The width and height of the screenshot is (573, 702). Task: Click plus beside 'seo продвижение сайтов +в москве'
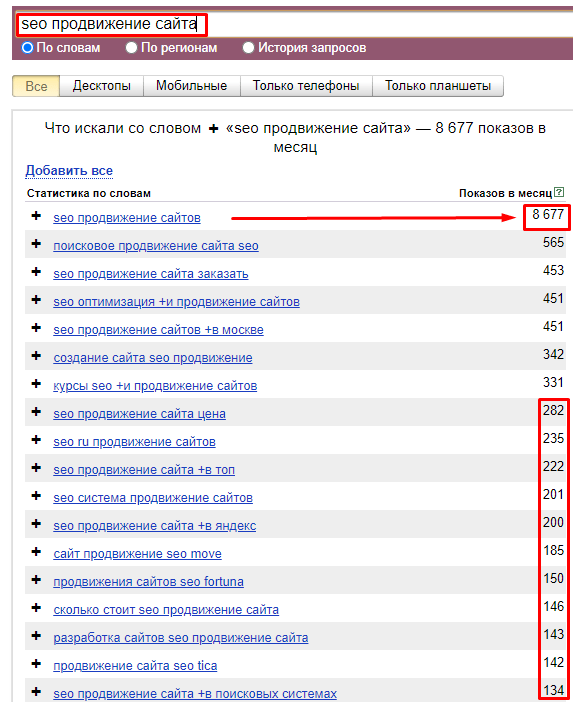36,328
